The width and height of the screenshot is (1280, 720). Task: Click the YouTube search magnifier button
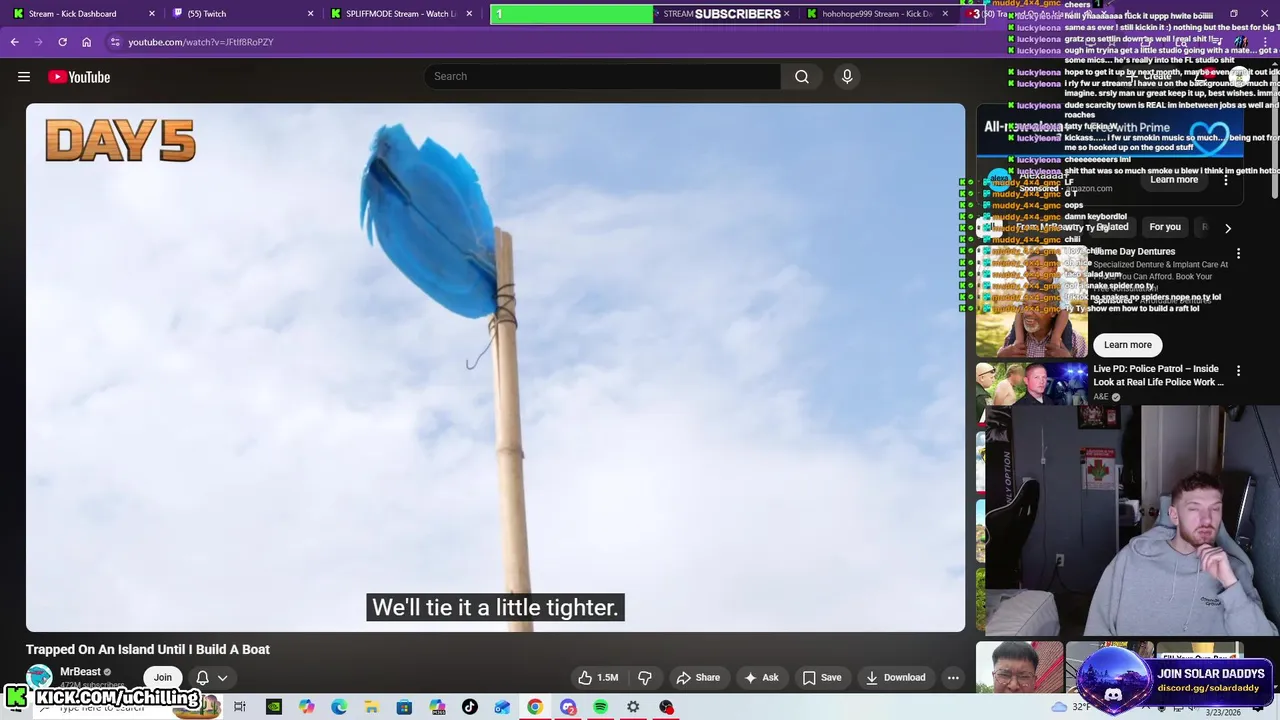tap(802, 77)
